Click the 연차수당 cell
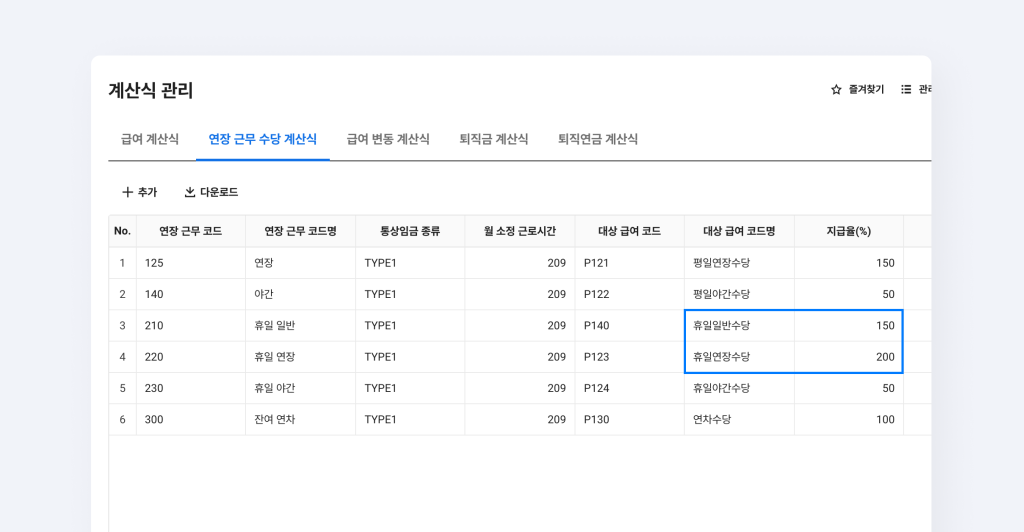The image size is (1024, 532). pos(739,420)
